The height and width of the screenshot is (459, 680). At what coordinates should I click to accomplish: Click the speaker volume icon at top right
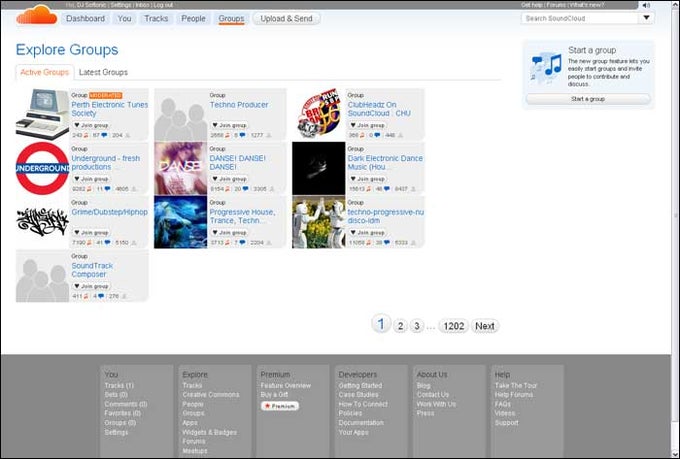pyautogui.click(x=646, y=5)
